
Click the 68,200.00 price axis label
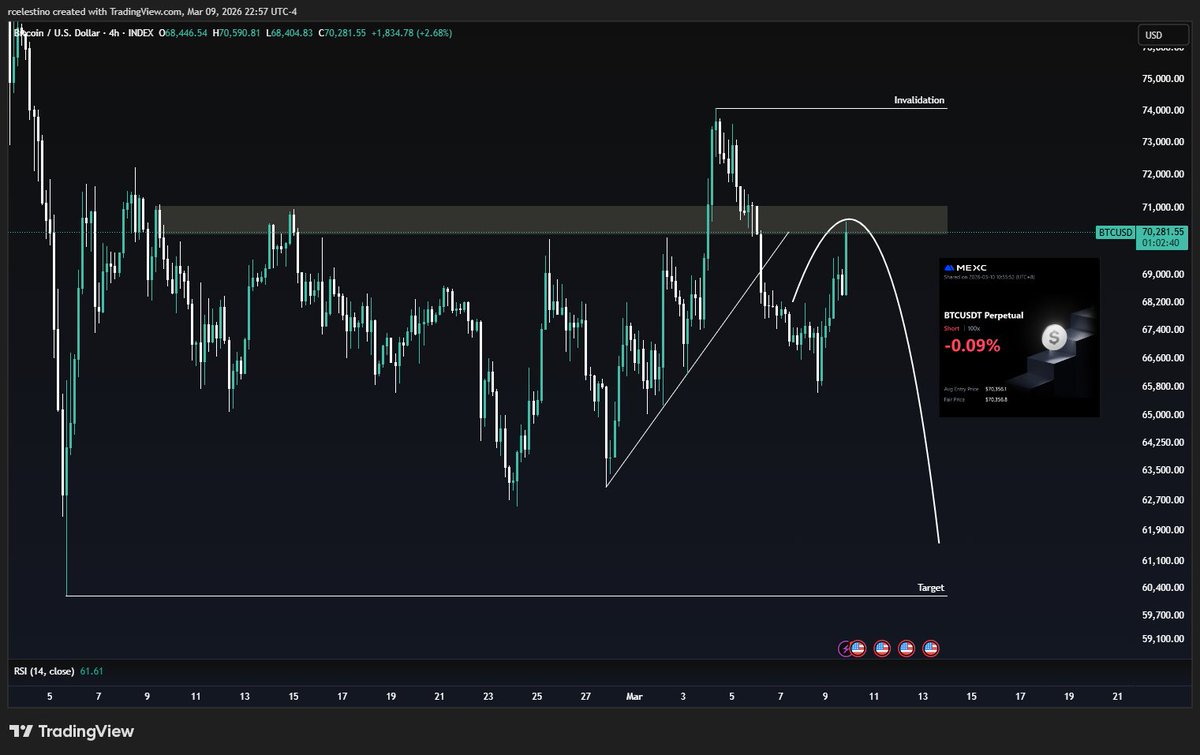pyautogui.click(x=1164, y=302)
